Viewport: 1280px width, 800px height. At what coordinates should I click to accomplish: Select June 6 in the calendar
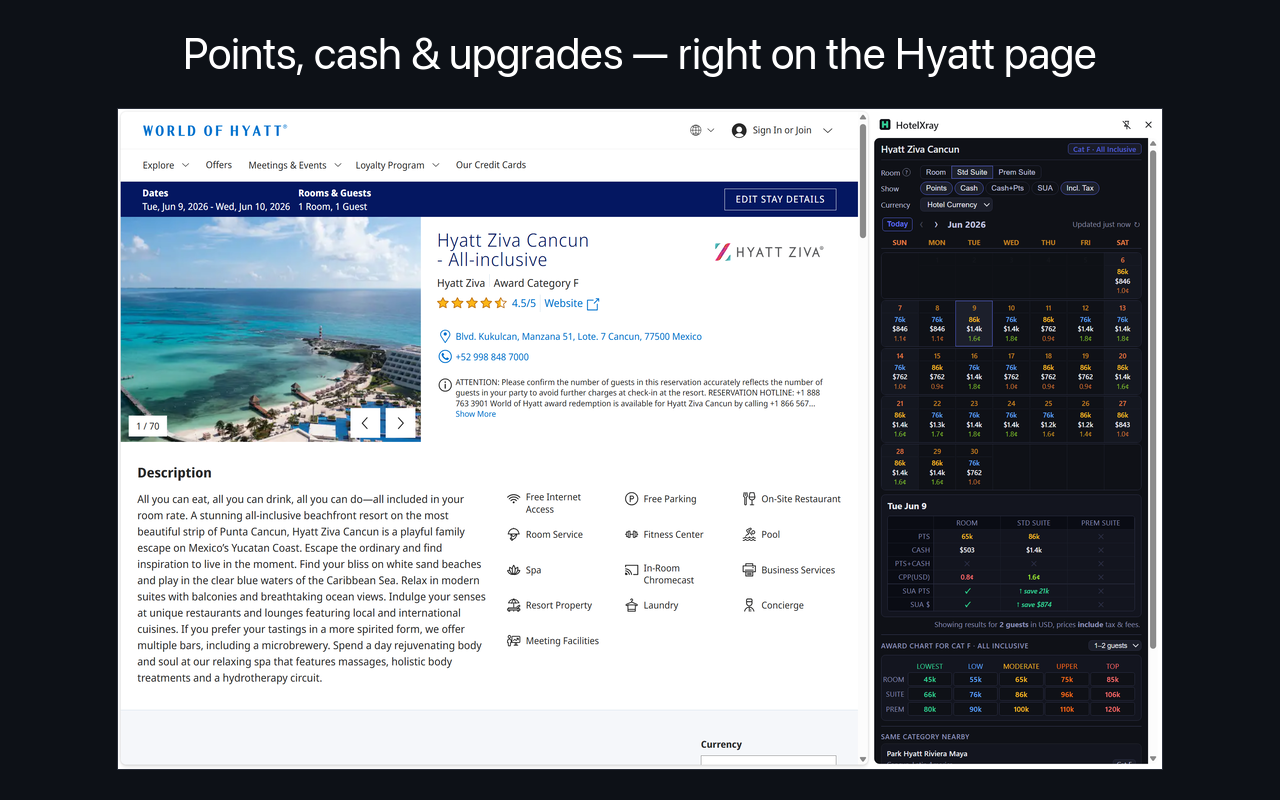(1122, 276)
